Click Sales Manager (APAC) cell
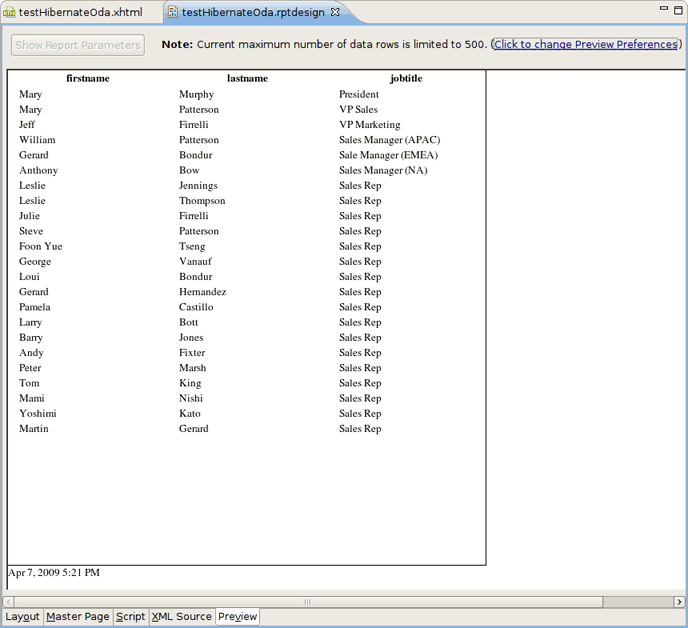Viewport: 688px width, 628px height. tap(390, 140)
